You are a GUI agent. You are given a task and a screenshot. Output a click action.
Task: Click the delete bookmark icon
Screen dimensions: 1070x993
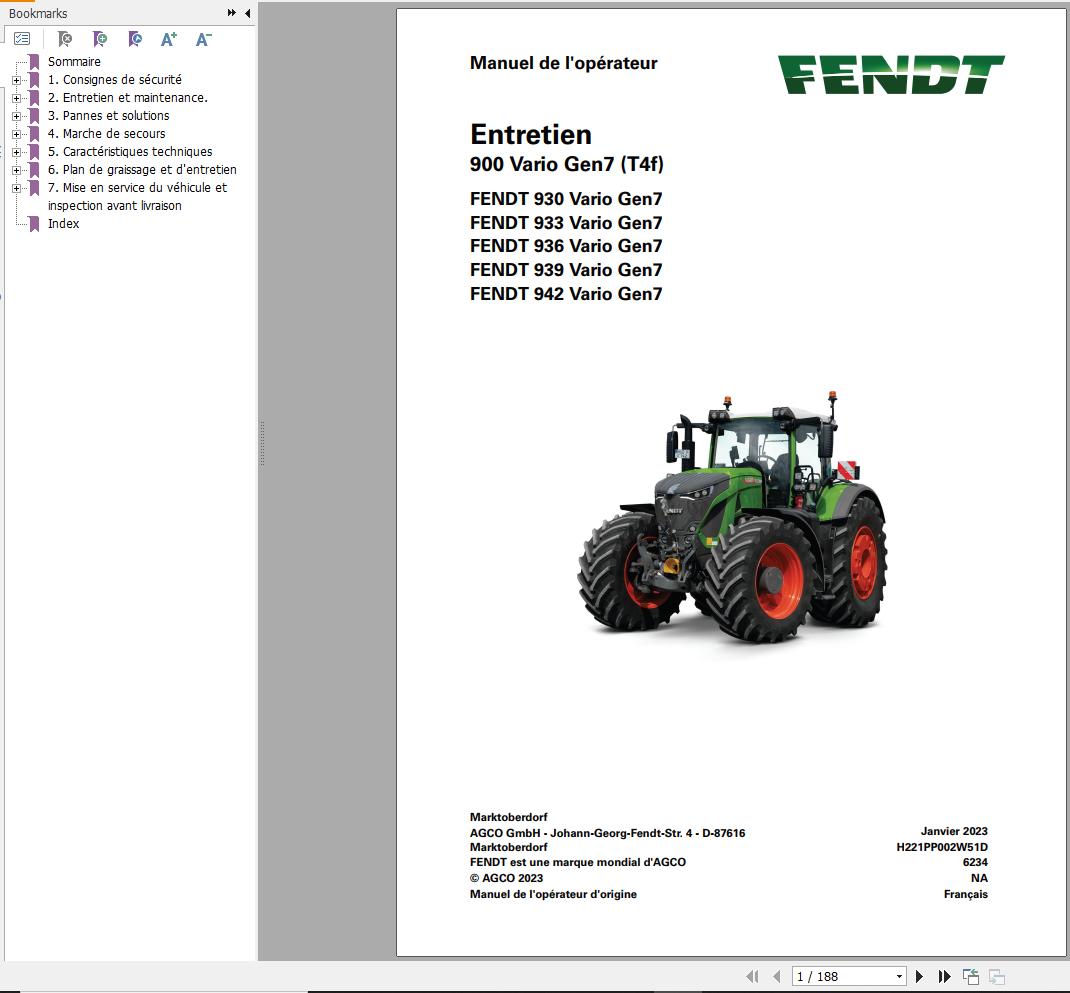(65, 39)
